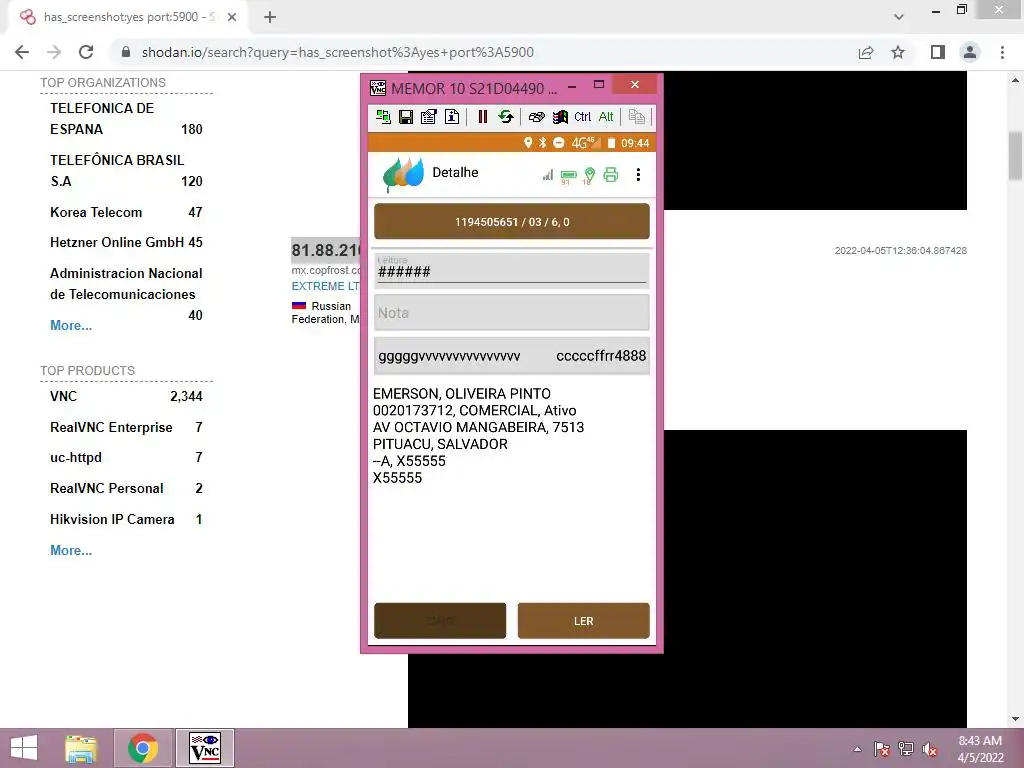Filter by TELEFONICA DE ESPANA organization
Image resolution: width=1024 pixels, height=768 pixels.
tap(126, 118)
